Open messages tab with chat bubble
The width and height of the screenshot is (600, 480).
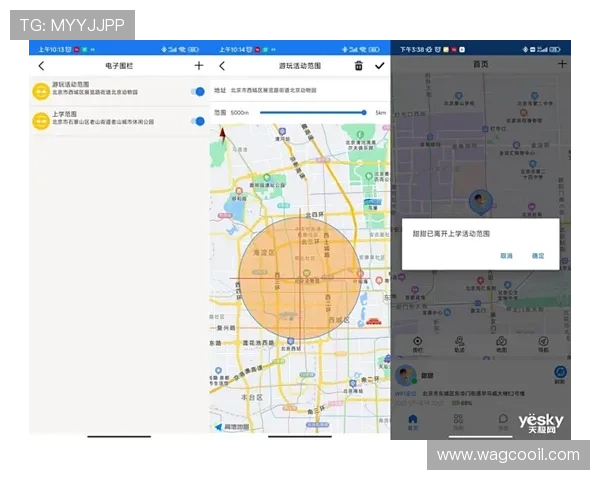pyautogui.click(x=503, y=422)
